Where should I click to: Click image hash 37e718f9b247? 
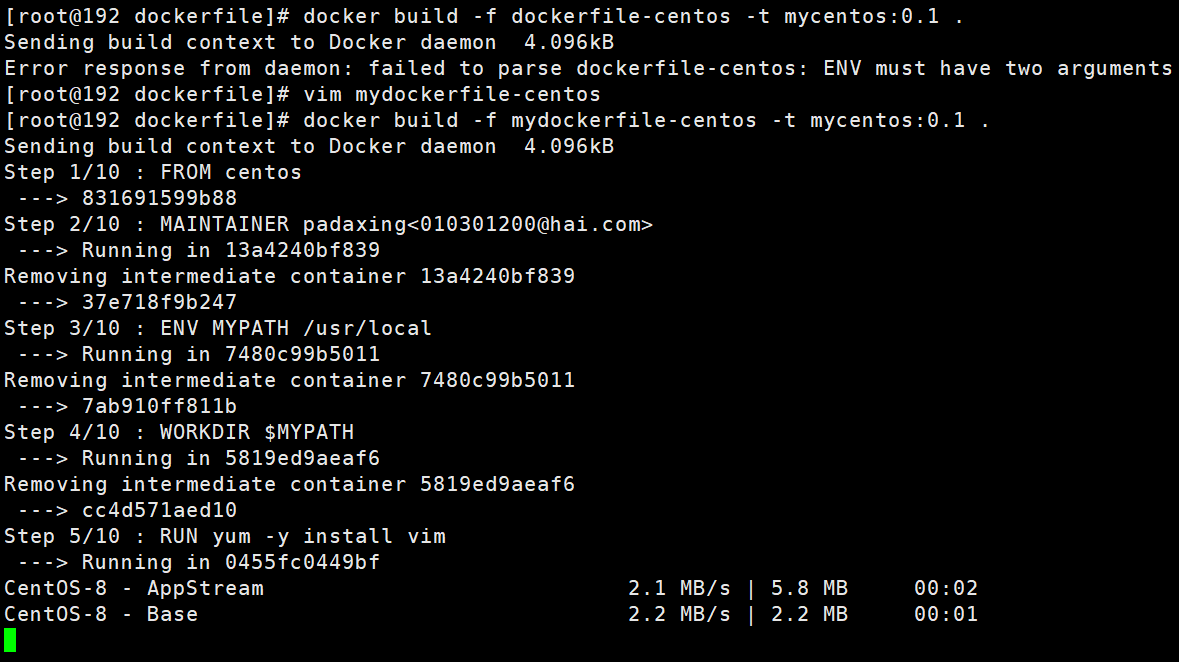pyautogui.click(x=159, y=302)
